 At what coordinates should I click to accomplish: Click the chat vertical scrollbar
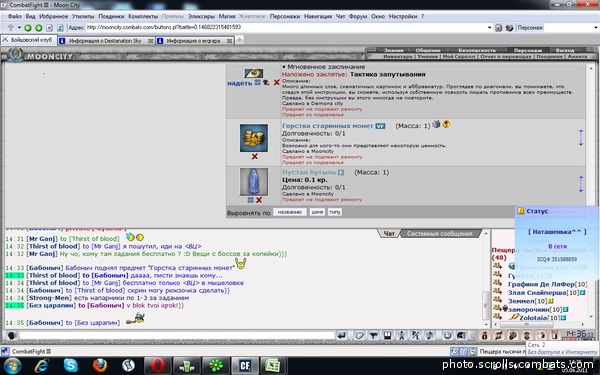[x=486, y=279]
